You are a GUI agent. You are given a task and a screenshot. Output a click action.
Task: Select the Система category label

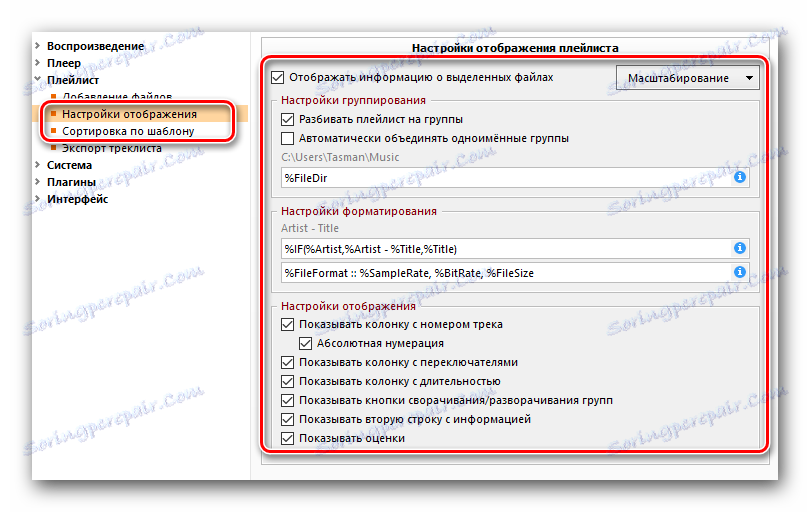(x=69, y=165)
